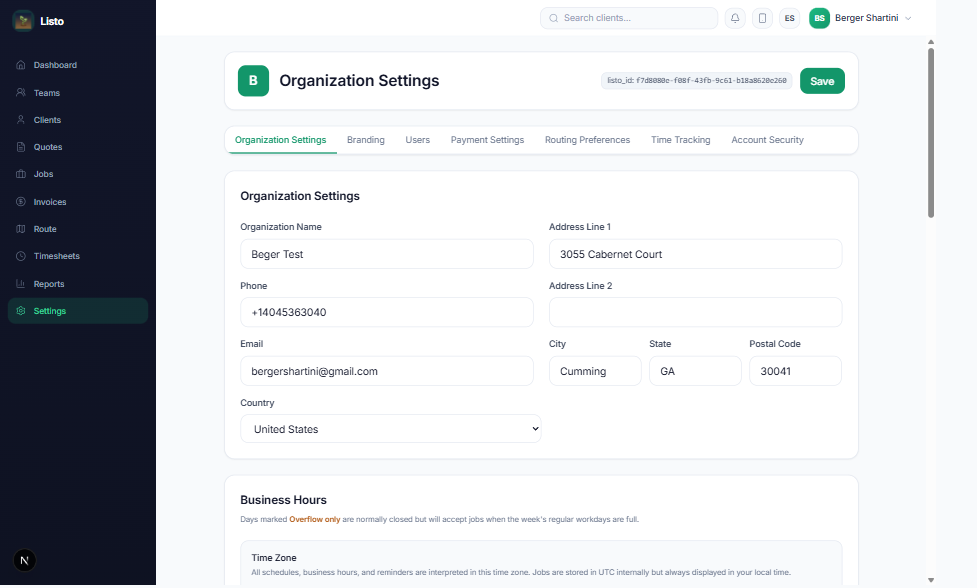Click the search magnifier icon
Viewport: 977px width, 588px height.
[x=553, y=18]
